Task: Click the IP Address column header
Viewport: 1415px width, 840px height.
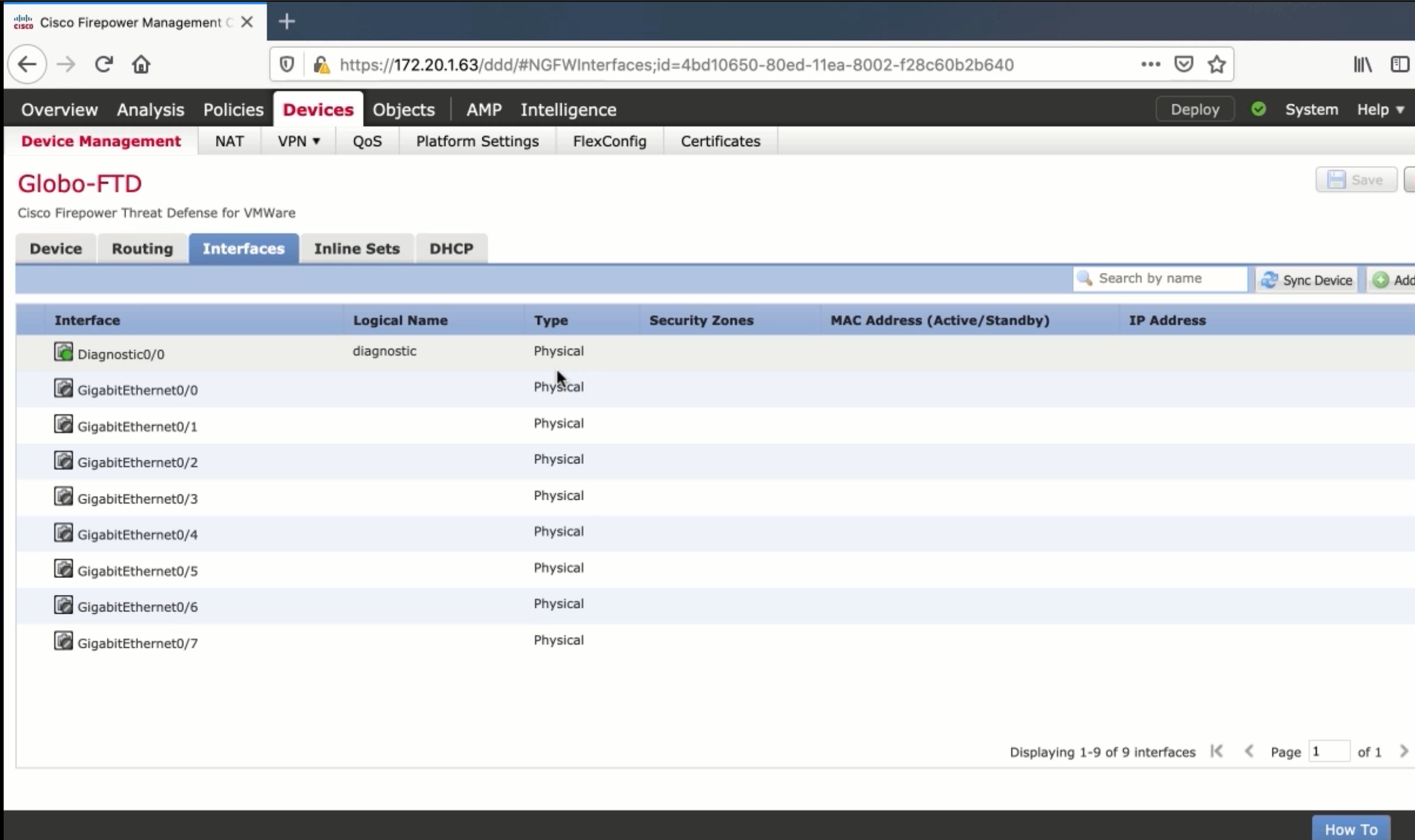Action: [1268, 320]
